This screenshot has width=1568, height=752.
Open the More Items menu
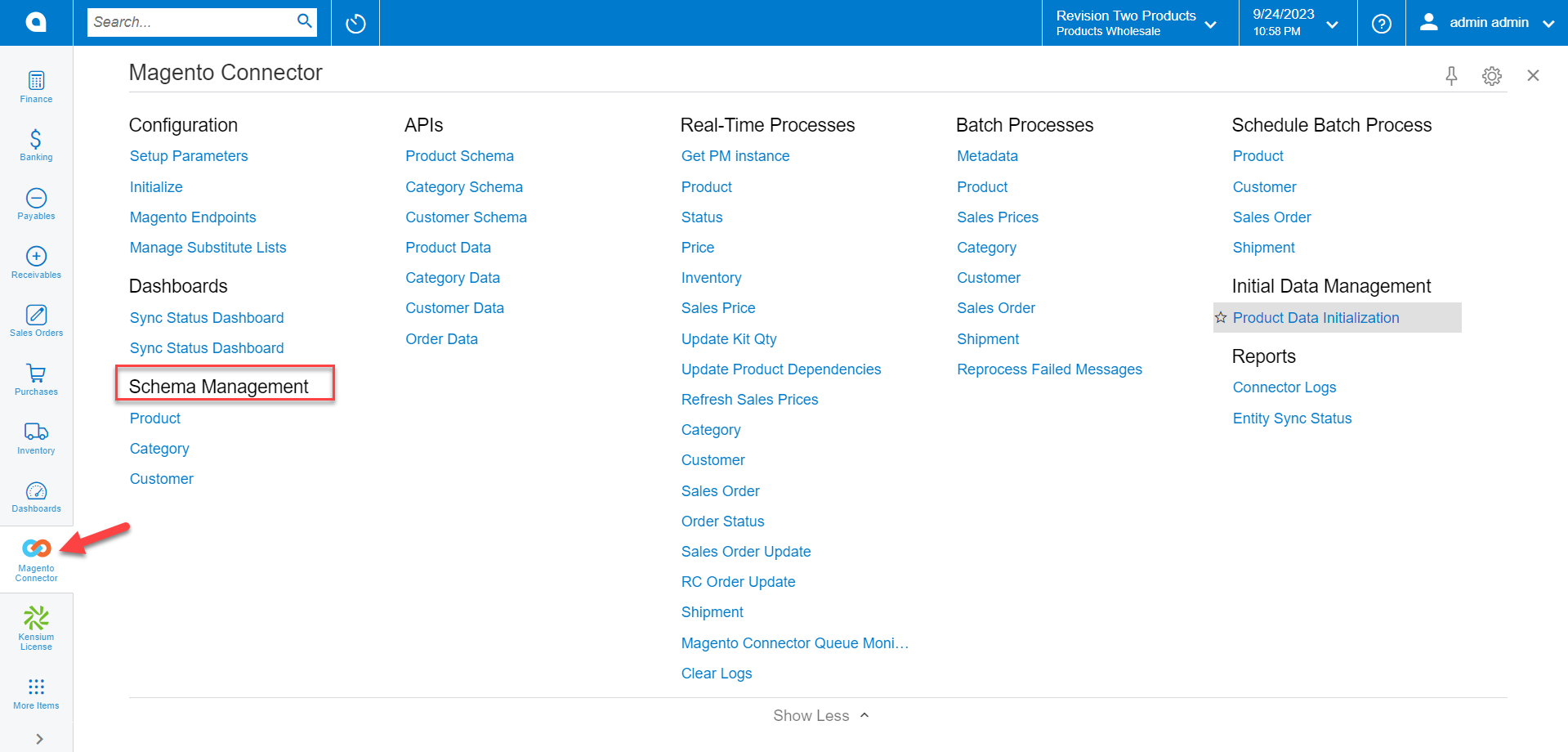(36, 691)
